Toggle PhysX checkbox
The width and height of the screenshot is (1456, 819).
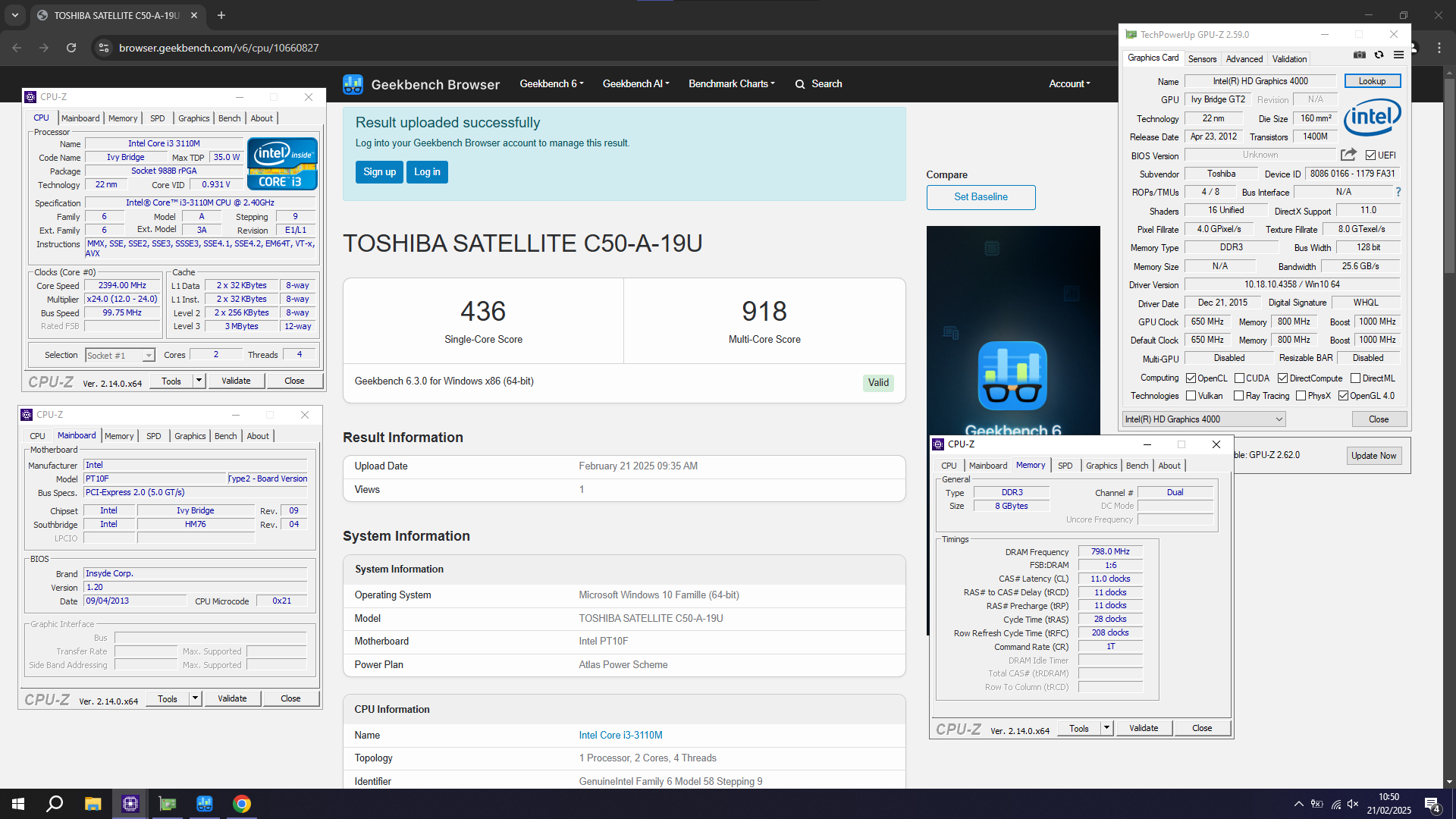click(1301, 396)
